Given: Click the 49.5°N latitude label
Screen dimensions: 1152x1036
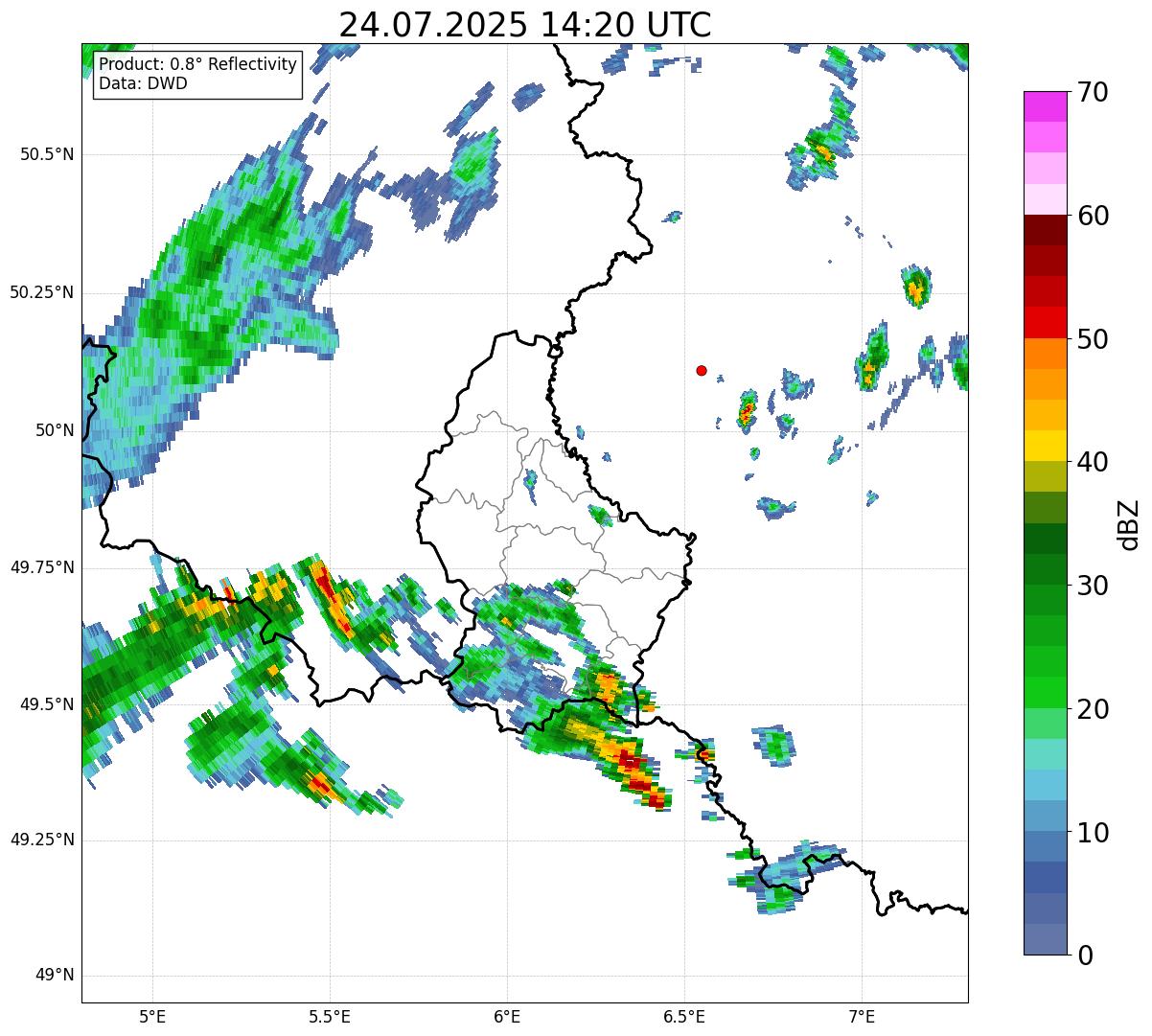Looking at the screenshot, I should point(46,704).
